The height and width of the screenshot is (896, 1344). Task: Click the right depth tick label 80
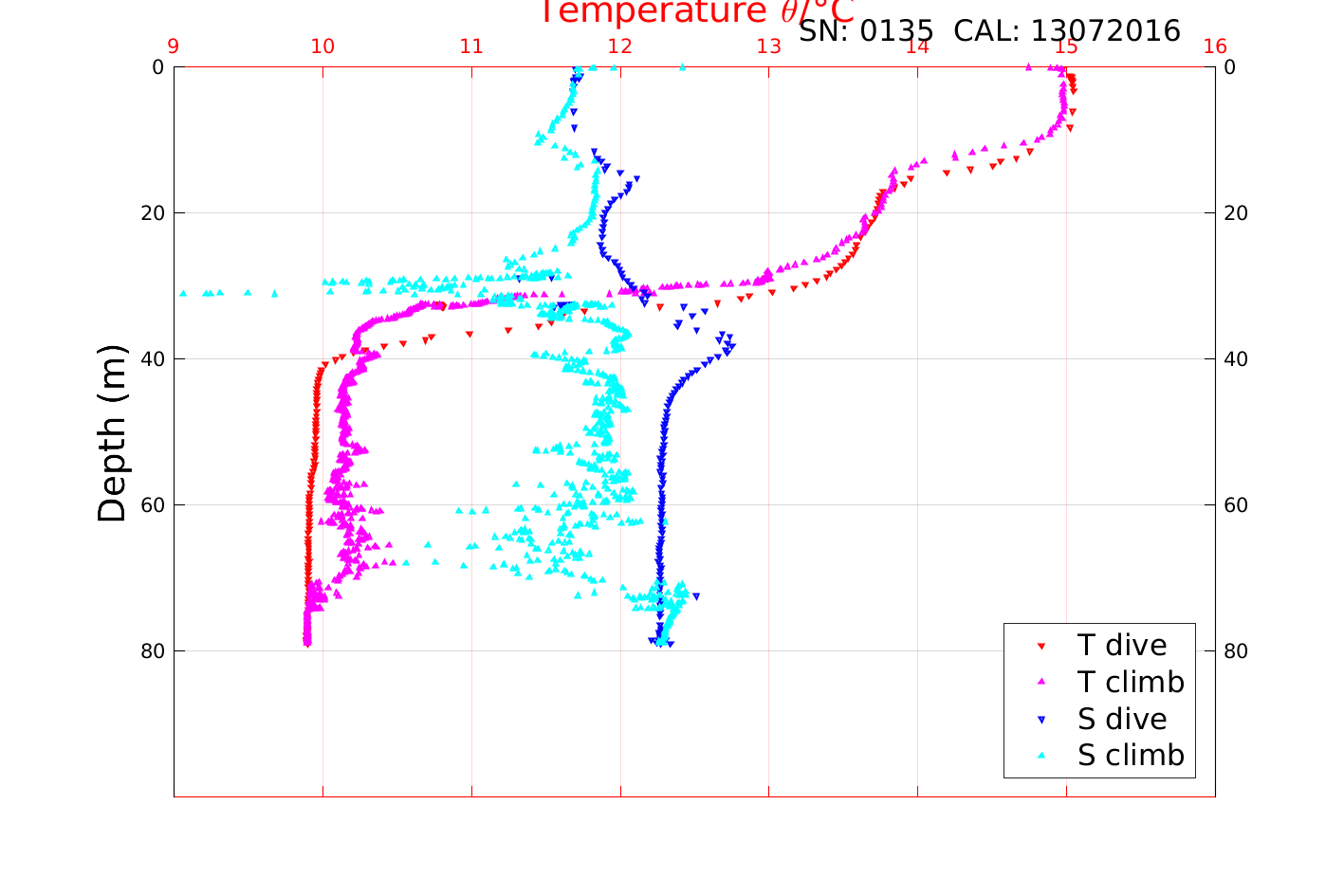tap(1236, 651)
